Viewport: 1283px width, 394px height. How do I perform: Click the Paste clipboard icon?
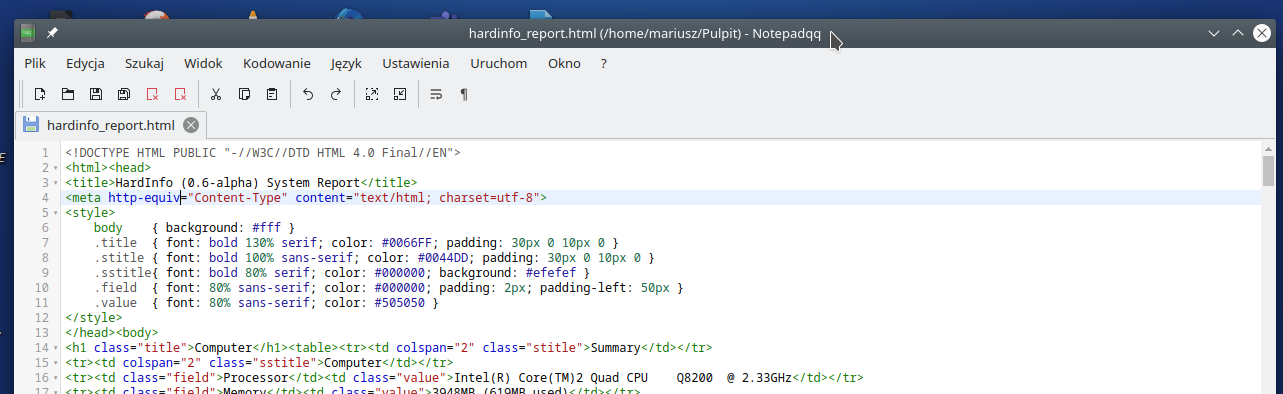point(272,94)
